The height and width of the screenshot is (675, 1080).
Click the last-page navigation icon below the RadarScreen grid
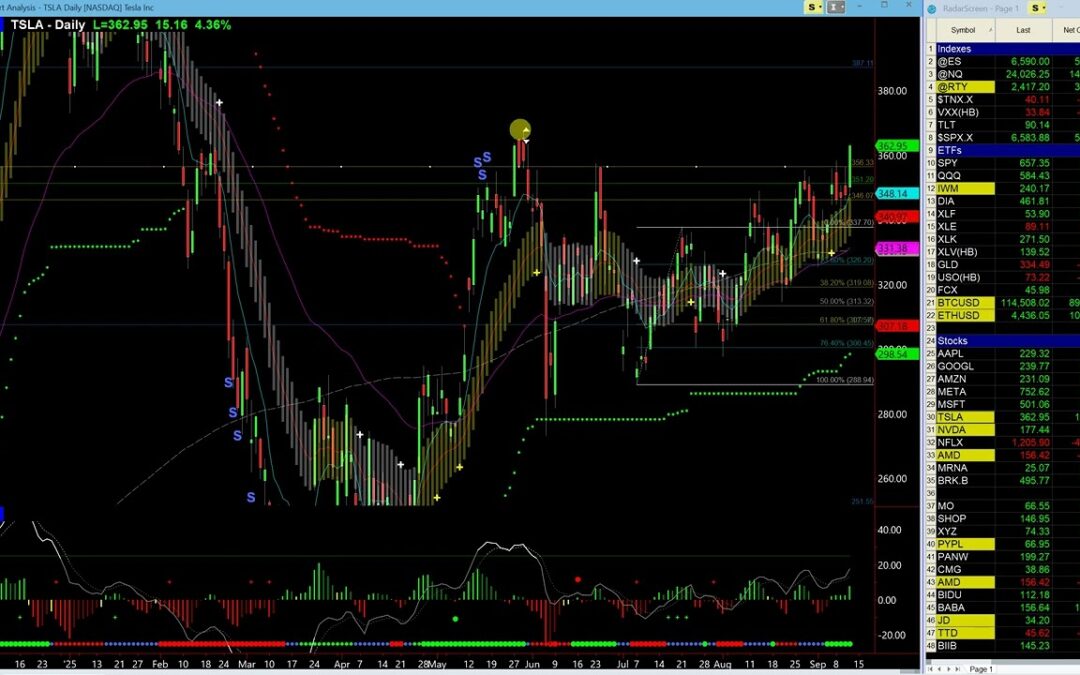pyautogui.click(x=957, y=668)
